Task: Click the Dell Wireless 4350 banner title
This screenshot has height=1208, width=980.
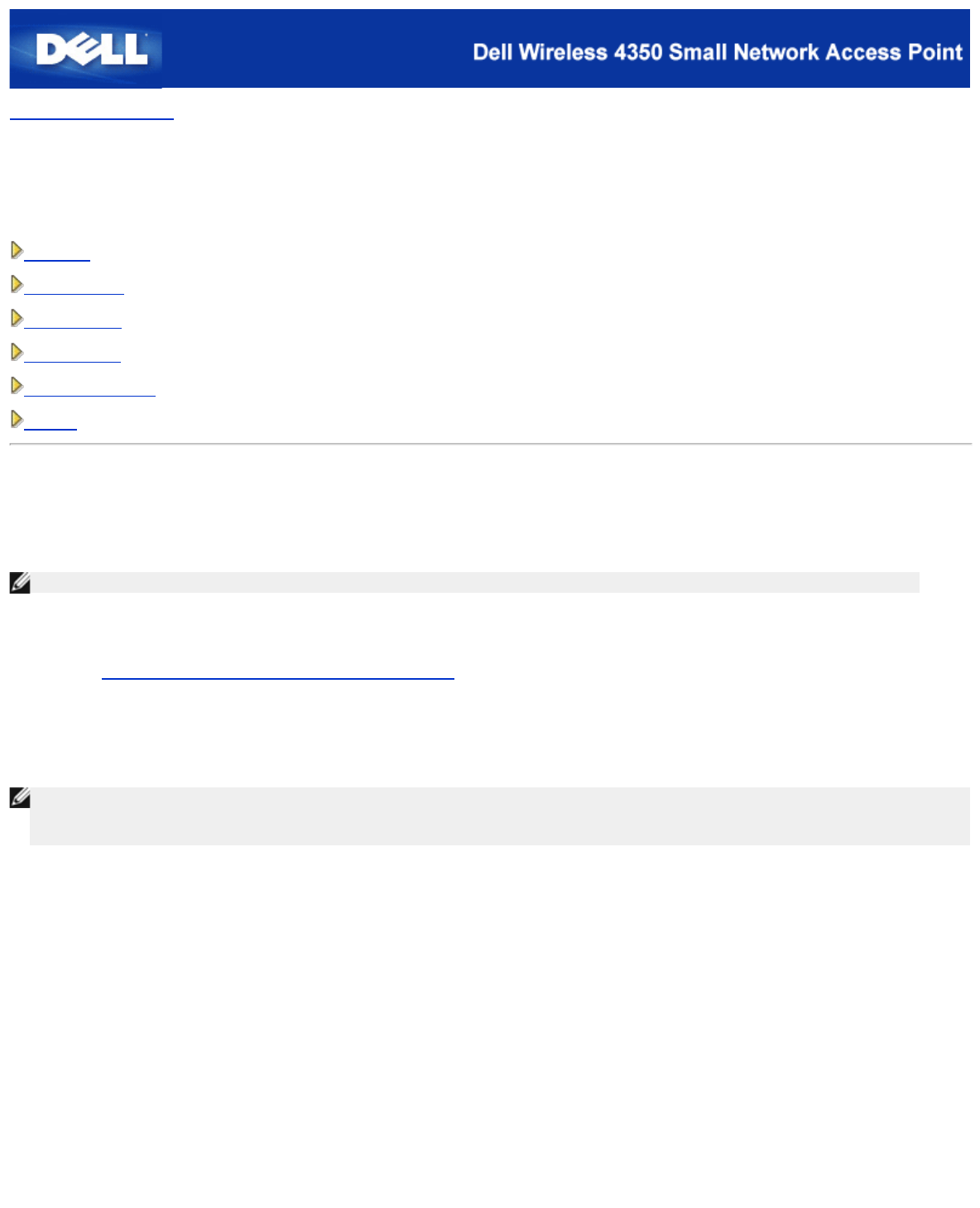Action: click(x=717, y=52)
